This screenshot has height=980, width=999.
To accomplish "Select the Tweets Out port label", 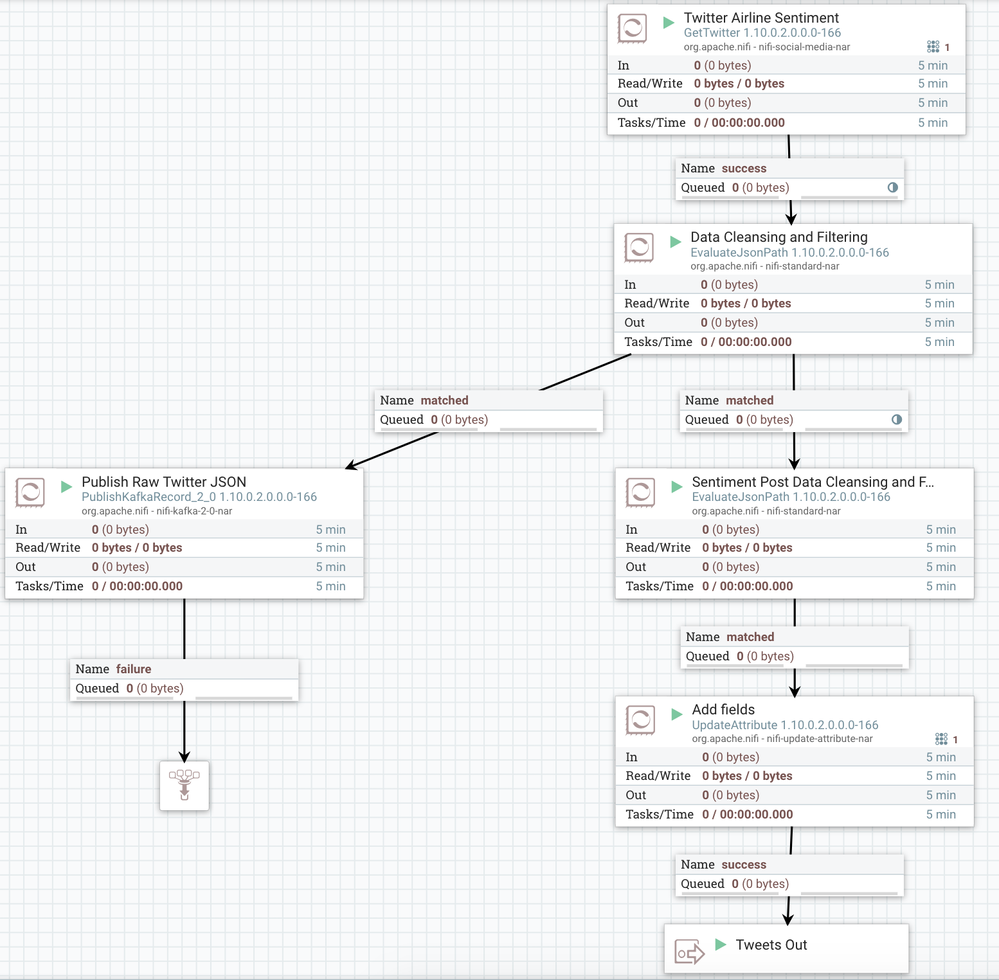I will (x=771, y=945).
